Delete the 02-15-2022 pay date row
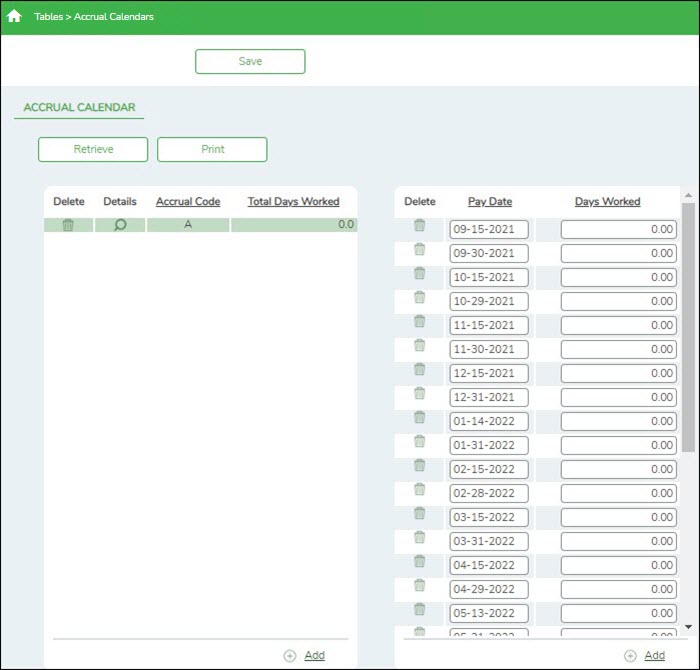700x670 pixels. pos(419,465)
